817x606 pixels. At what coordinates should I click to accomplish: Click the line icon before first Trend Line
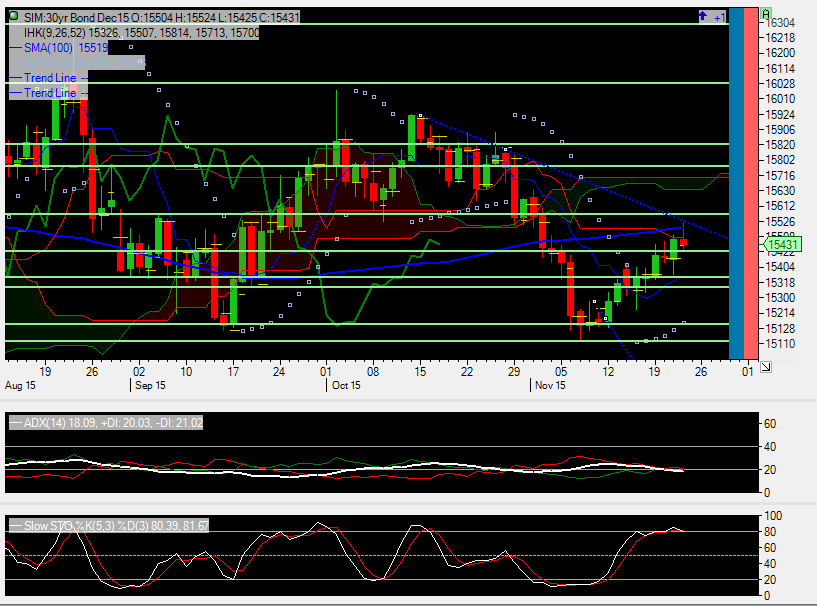tap(15, 78)
